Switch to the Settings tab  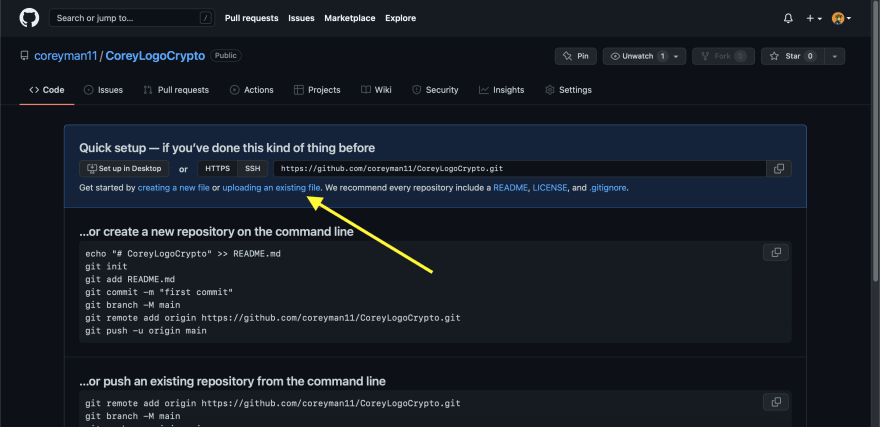click(569, 90)
